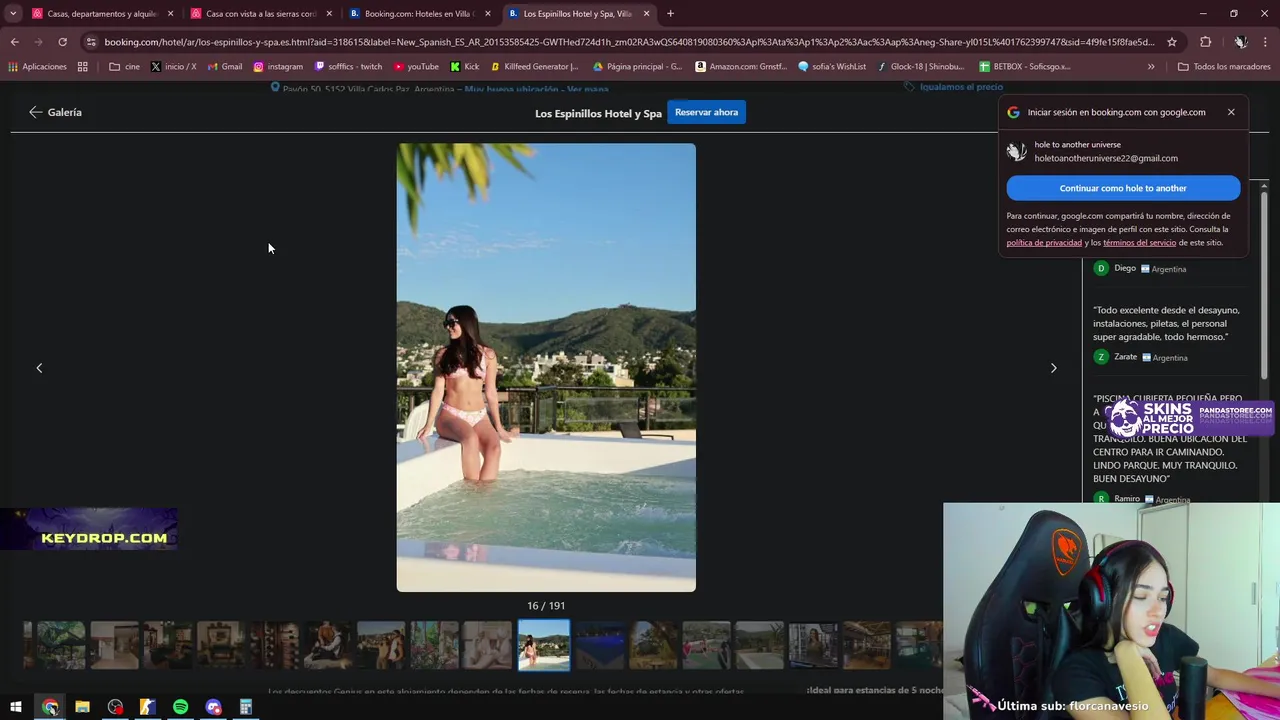Image resolution: width=1280 pixels, height=720 pixels.
Task: Switch to Booking.com: Hoteles en Villa tab
Action: tap(419, 14)
